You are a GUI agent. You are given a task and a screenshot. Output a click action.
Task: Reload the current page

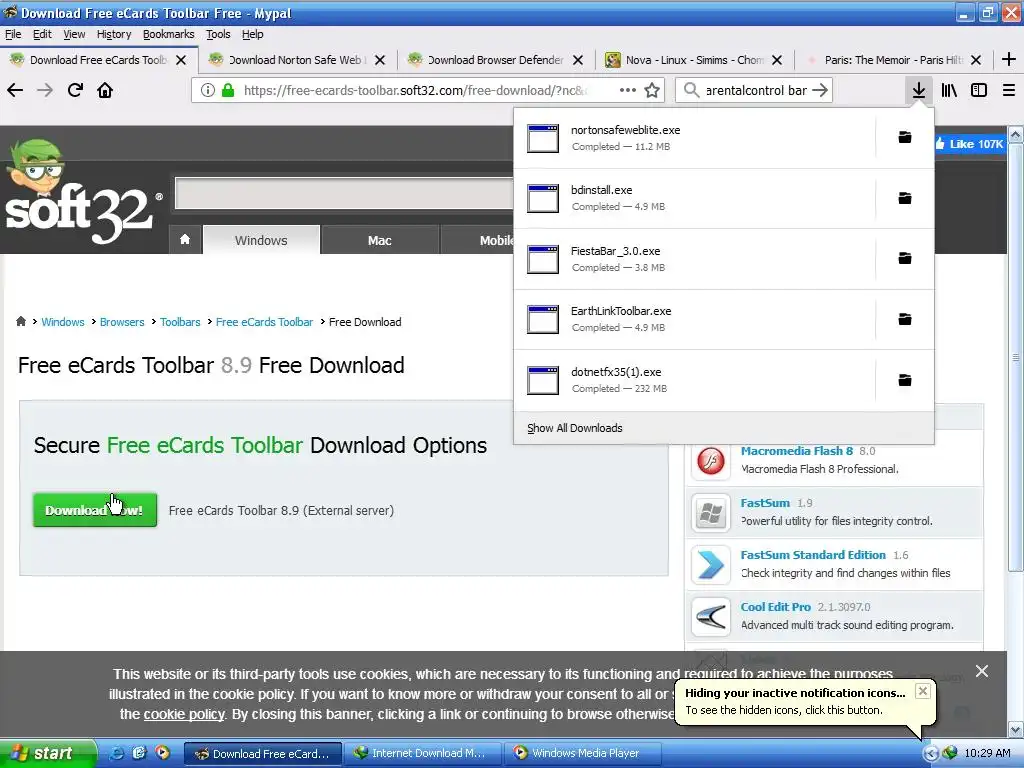tap(75, 90)
